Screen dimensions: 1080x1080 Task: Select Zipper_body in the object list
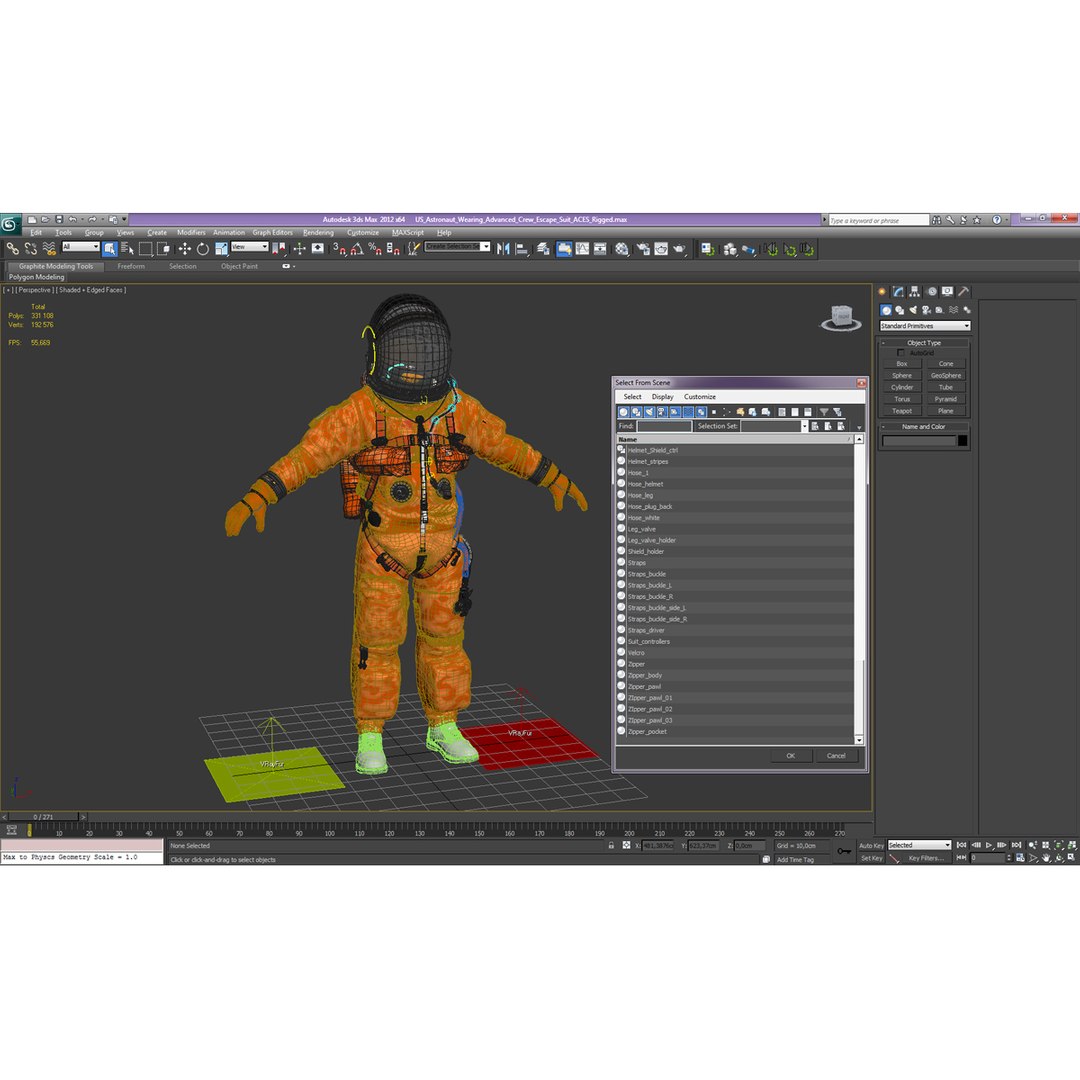point(734,675)
